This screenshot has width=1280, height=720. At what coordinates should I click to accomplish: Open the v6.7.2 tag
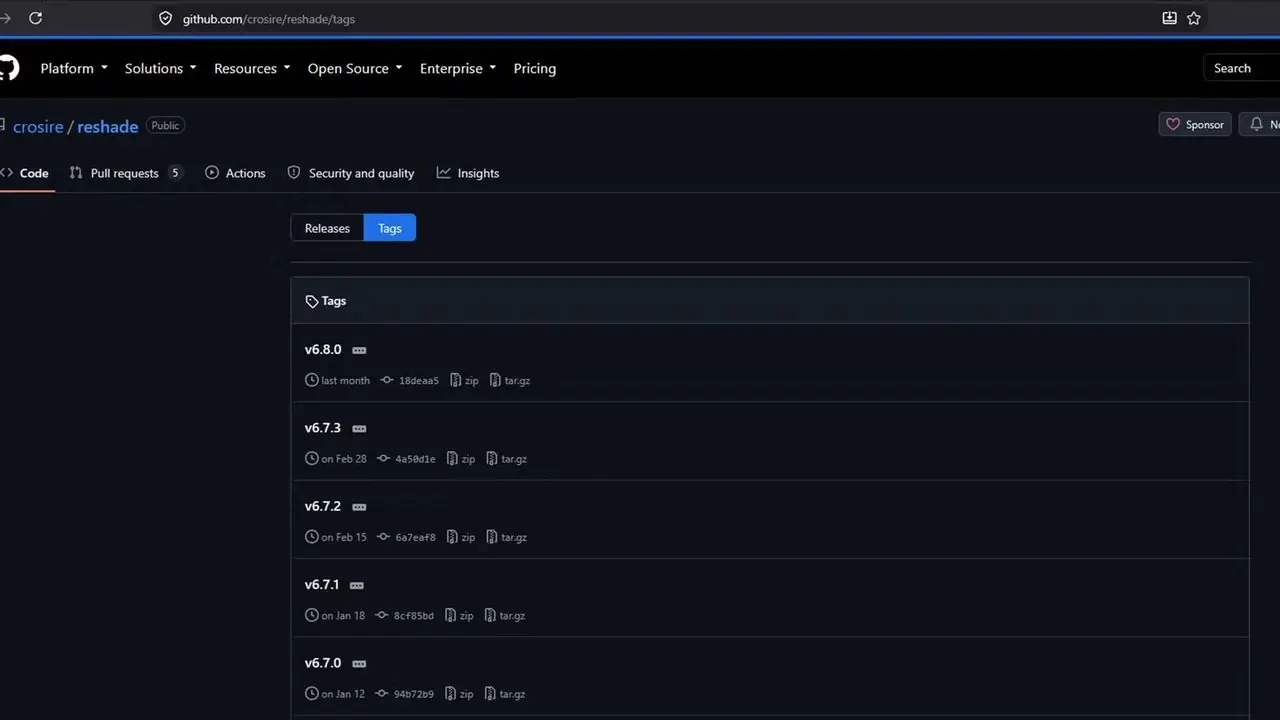click(x=323, y=507)
